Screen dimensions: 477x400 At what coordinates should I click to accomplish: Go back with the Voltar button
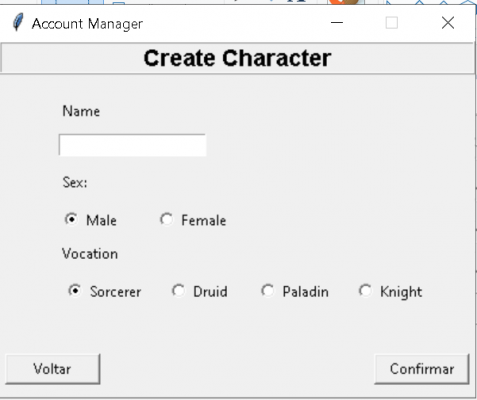click(x=53, y=369)
